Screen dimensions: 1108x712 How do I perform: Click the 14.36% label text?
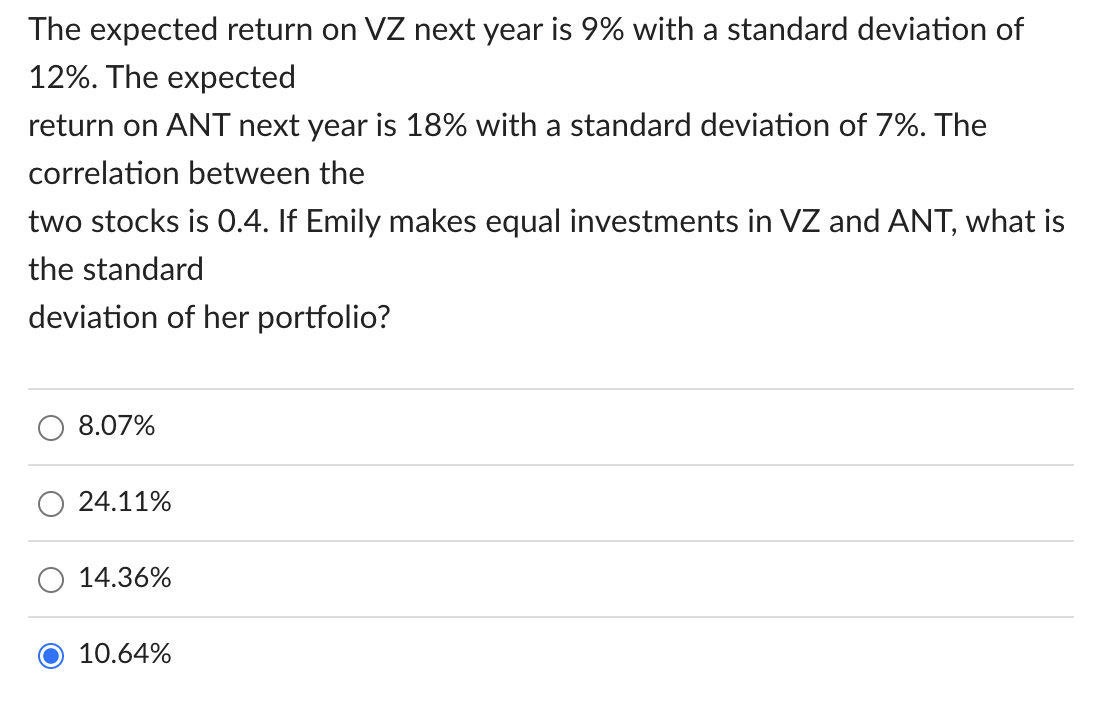click(125, 579)
